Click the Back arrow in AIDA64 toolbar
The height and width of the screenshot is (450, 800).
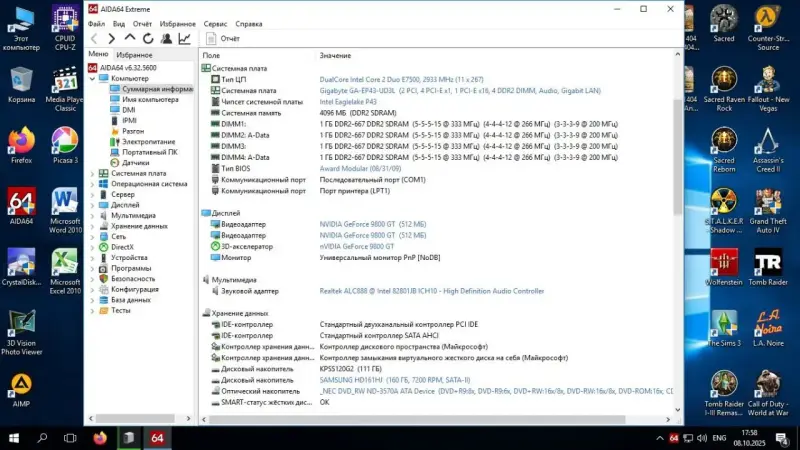coord(96,39)
